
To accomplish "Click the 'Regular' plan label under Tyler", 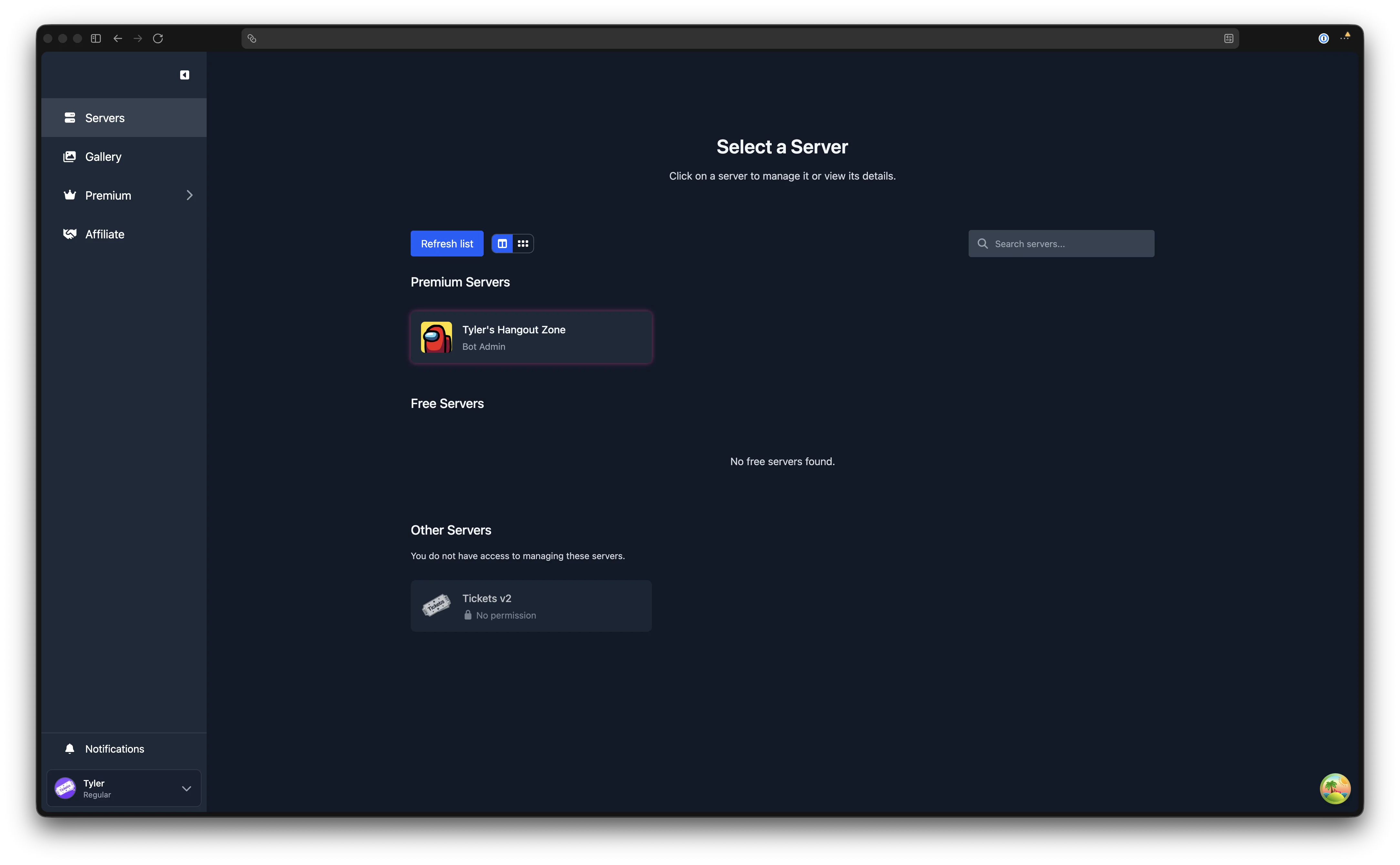I will tap(97, 795).
